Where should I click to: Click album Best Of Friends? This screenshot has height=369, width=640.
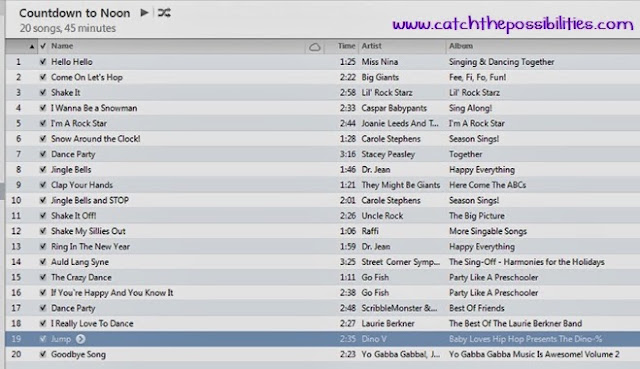[477, 308]
